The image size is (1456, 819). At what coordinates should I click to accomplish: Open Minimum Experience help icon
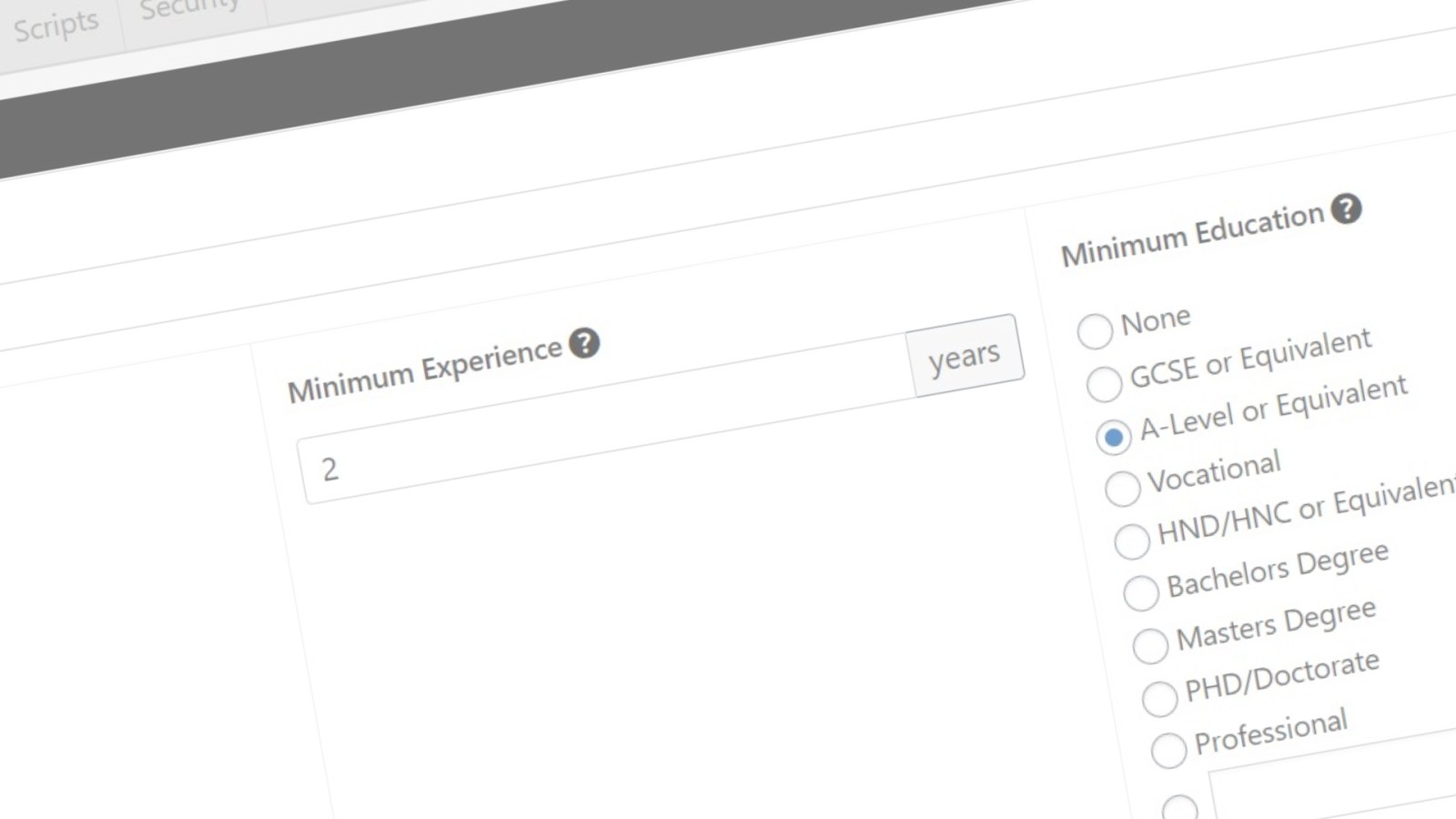[584, 343]
